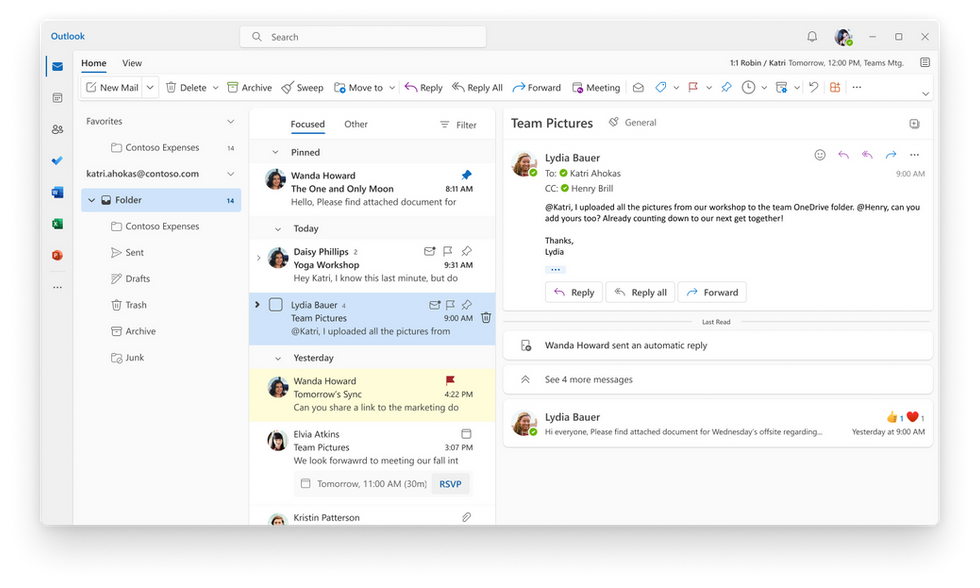Open the notifications bell
This screenshot has height=588, width=980.
click(812, 37)
